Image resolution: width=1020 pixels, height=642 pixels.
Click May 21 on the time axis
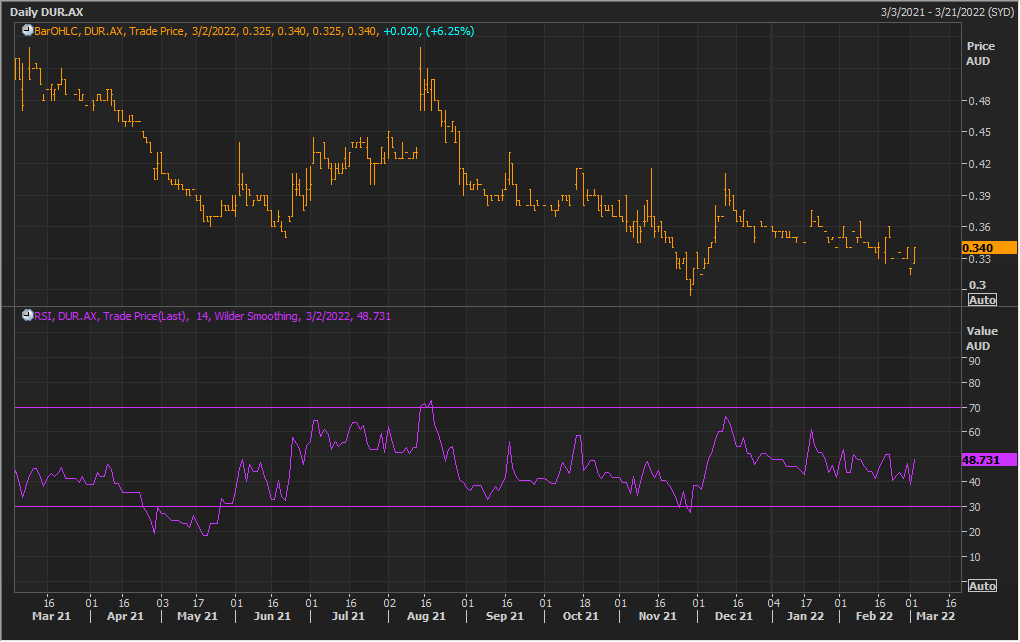coord(197,617)
